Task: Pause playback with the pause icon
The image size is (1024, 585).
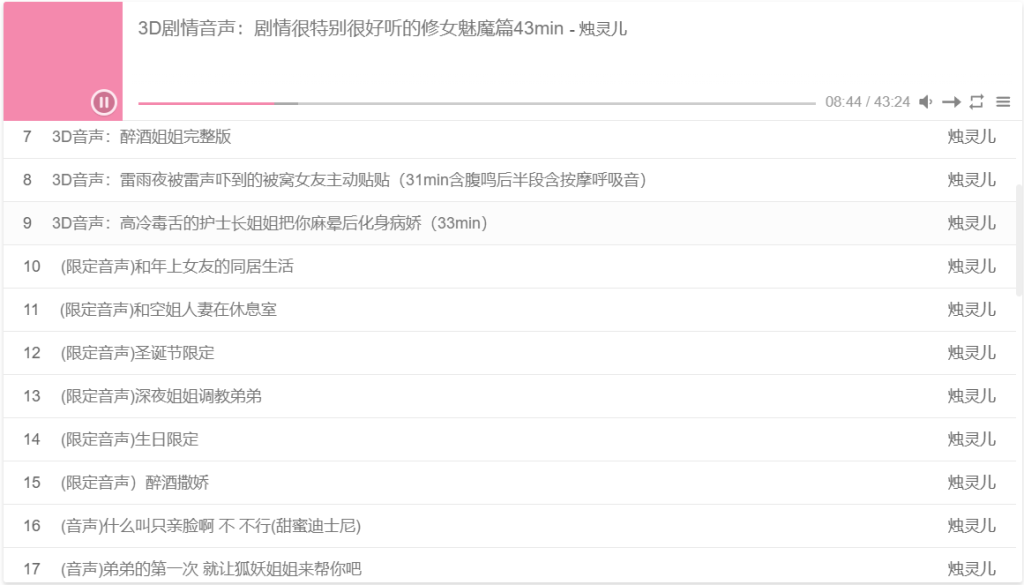Action: tap(103, 102)
